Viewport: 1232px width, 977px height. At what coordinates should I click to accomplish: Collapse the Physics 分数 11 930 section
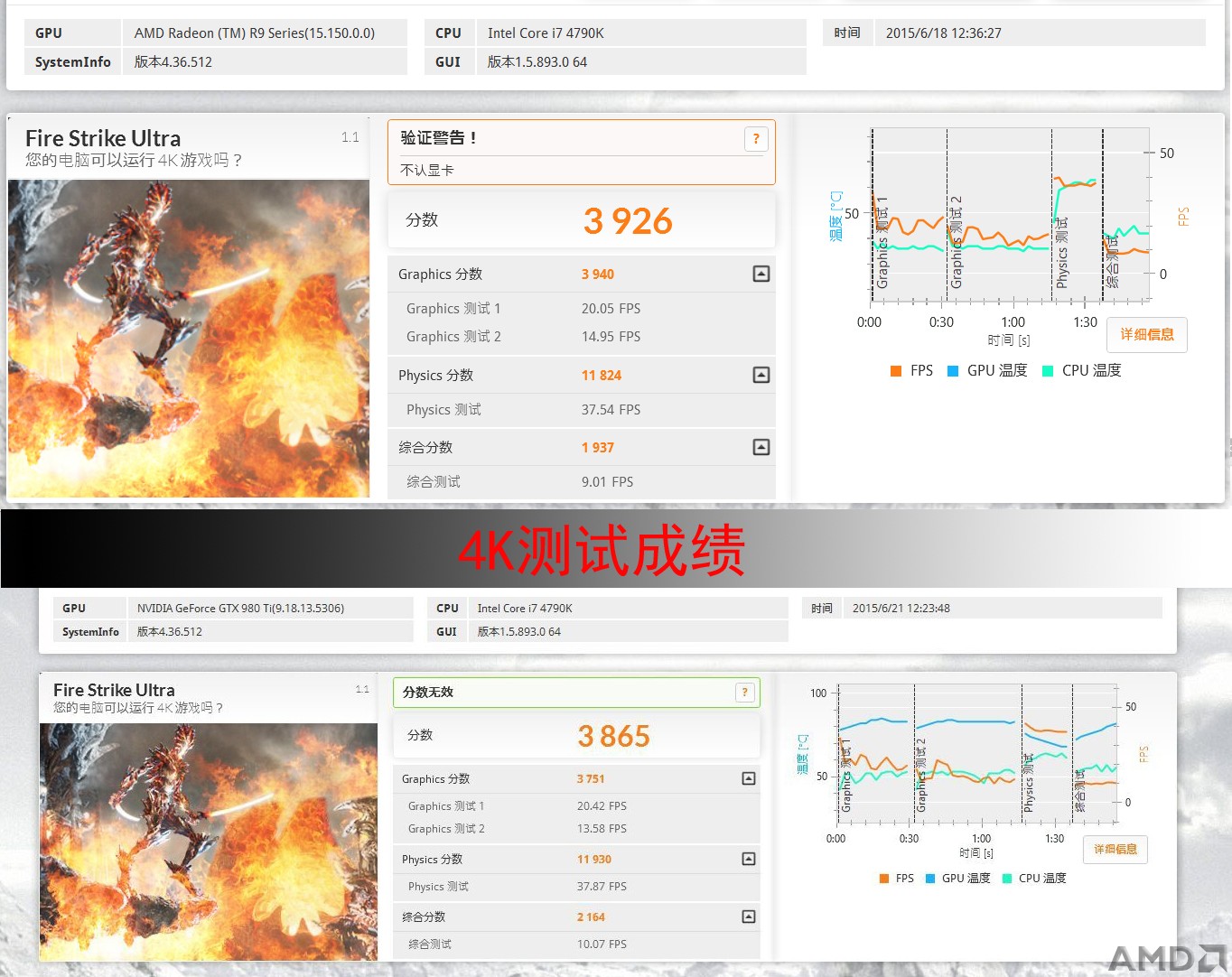pos(749,859)
